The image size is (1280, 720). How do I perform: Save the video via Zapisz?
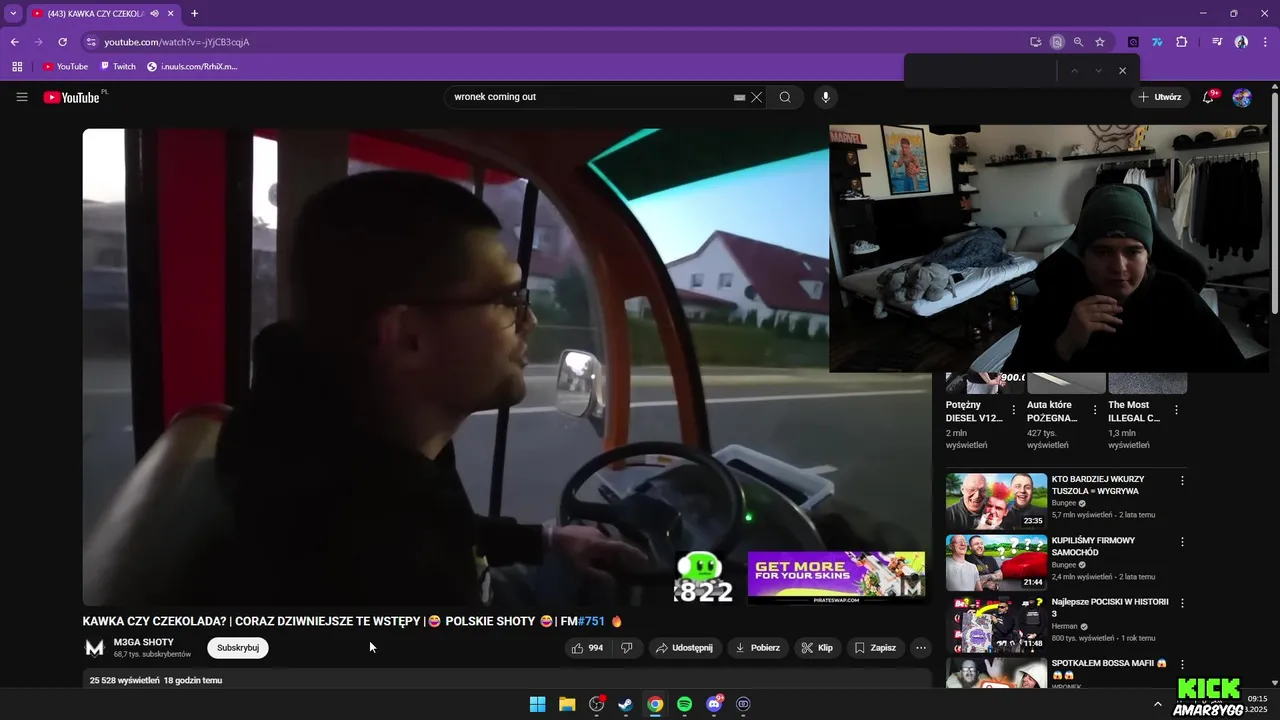[x=875, y=648]
